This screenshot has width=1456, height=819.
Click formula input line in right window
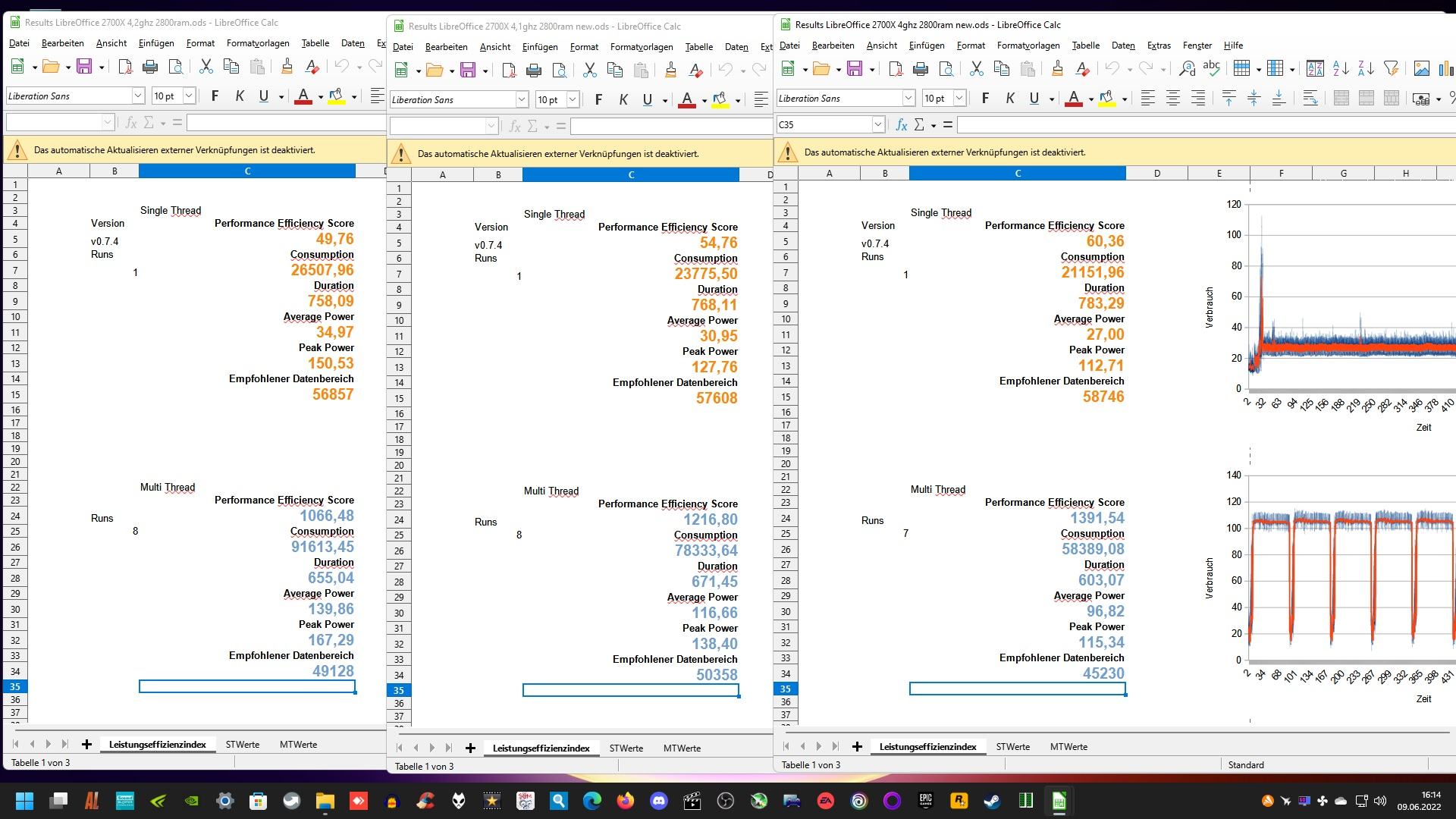tap(1206, 124)
